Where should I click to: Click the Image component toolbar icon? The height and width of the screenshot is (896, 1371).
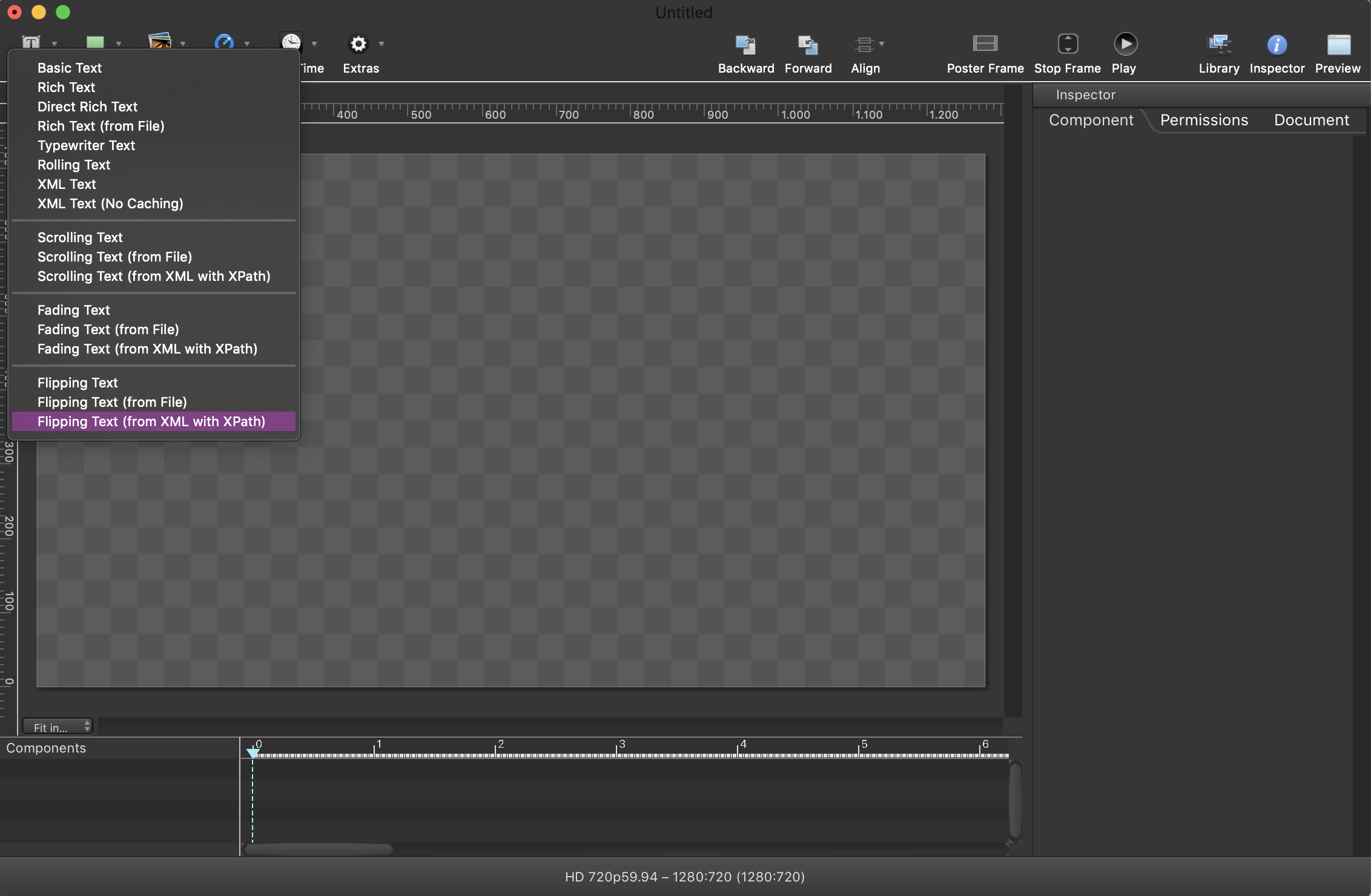160,42
